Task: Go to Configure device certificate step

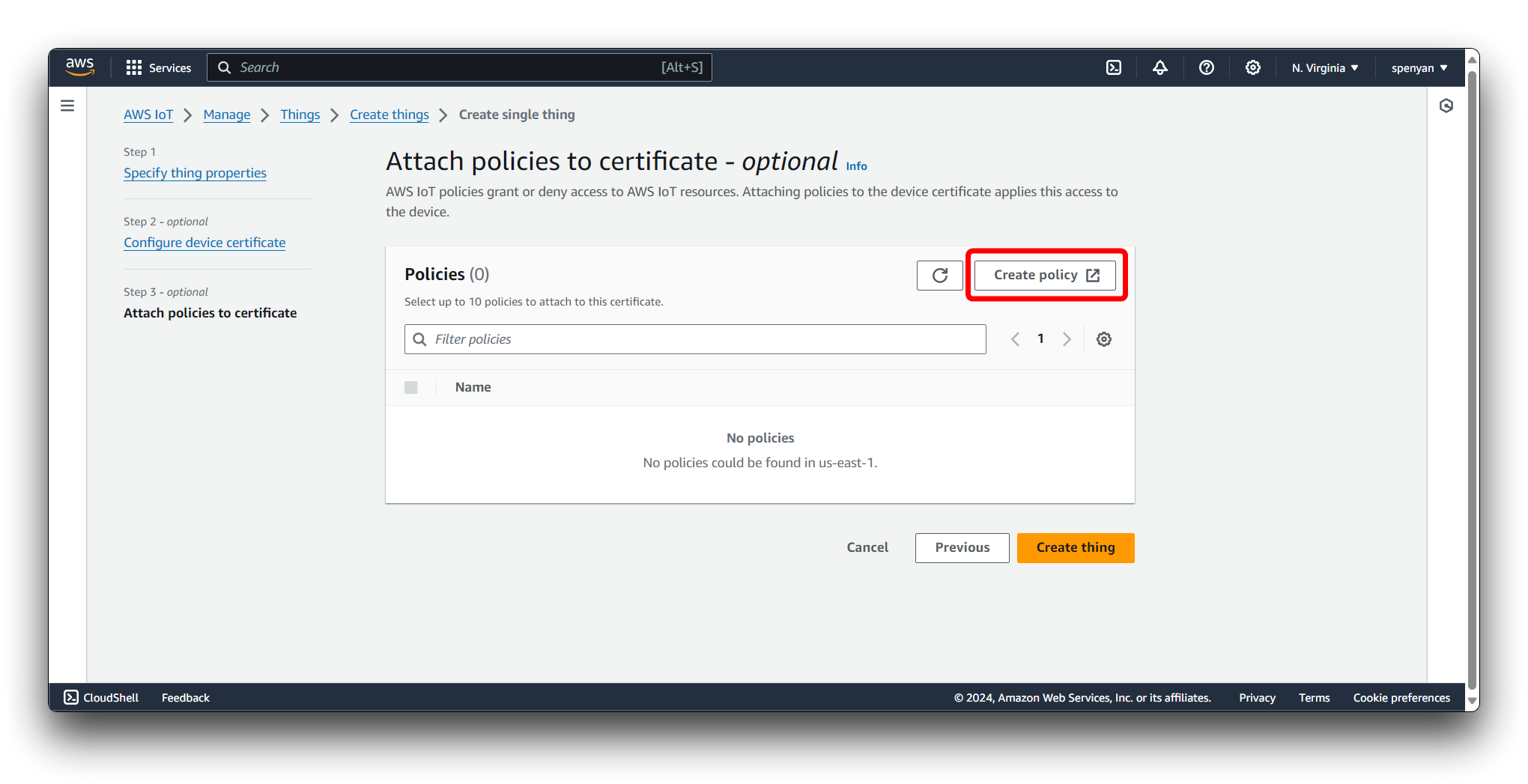Action: (204, 243)
